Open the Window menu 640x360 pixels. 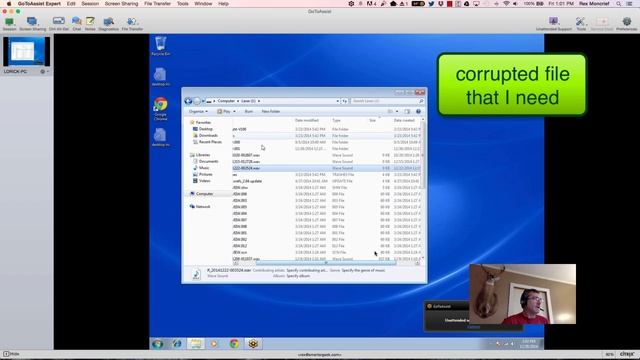click(x=203, y=4)
